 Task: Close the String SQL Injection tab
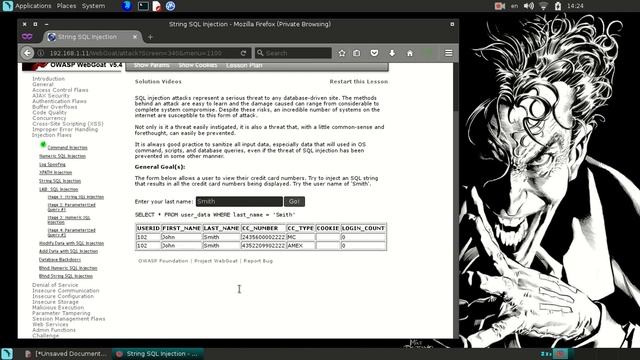pos(135,37)
